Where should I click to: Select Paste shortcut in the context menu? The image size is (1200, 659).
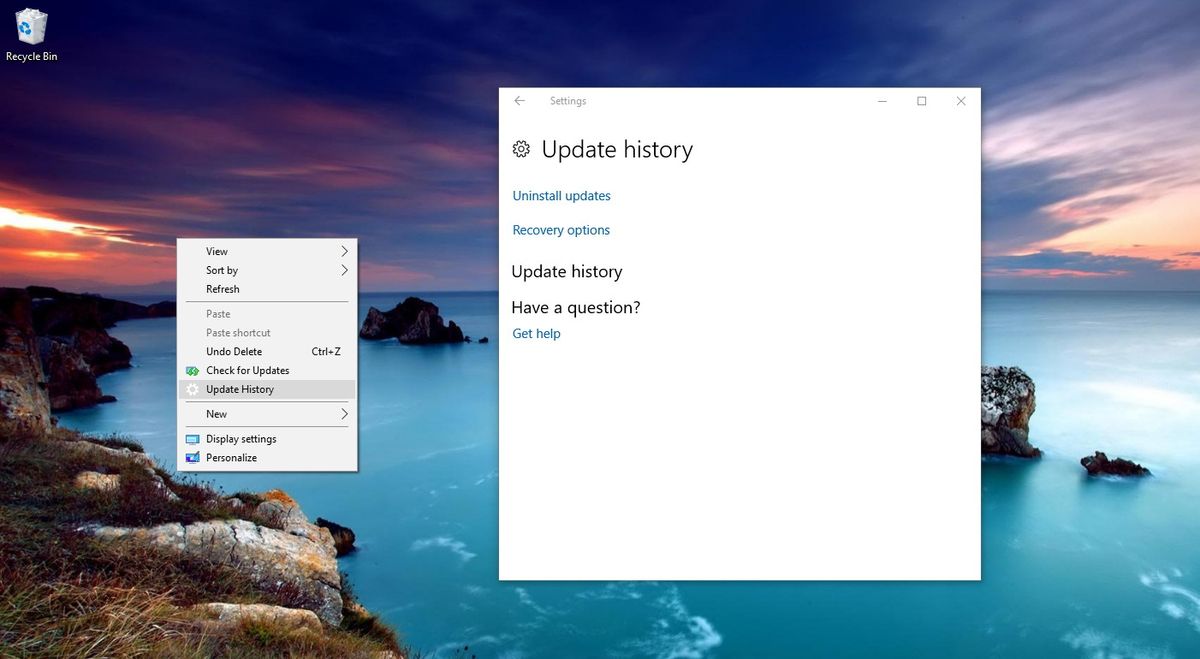(x=238, y=332)
